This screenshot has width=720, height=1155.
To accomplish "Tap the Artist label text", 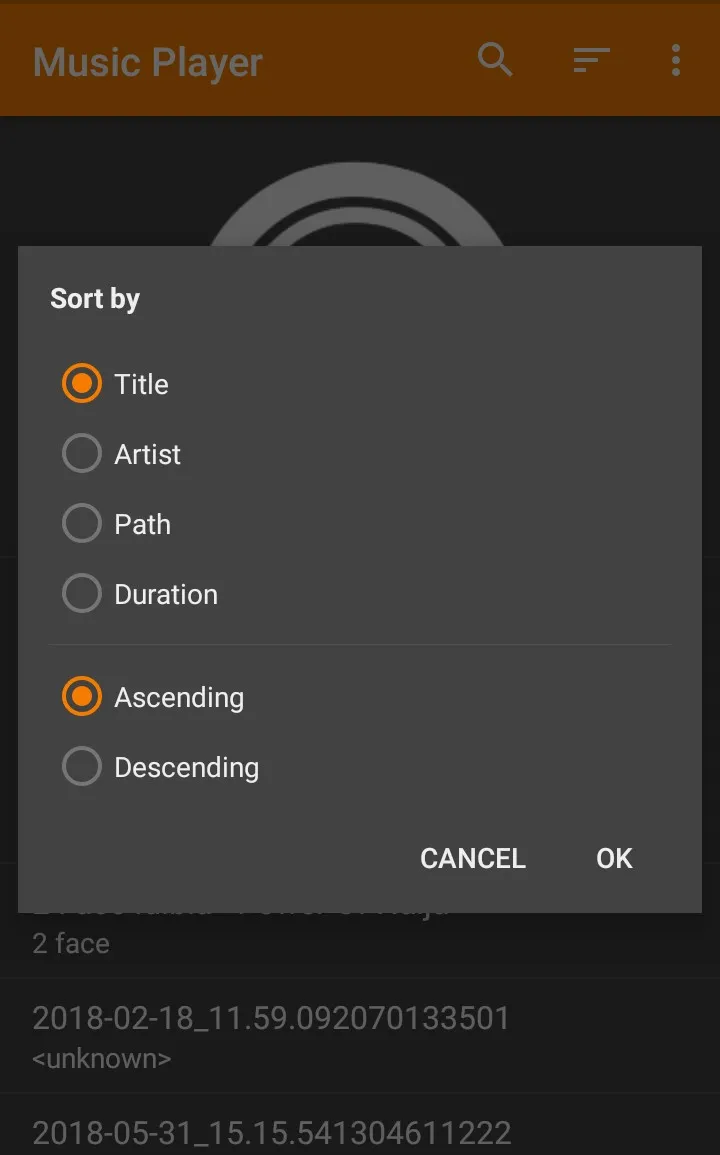I will 147,454.
